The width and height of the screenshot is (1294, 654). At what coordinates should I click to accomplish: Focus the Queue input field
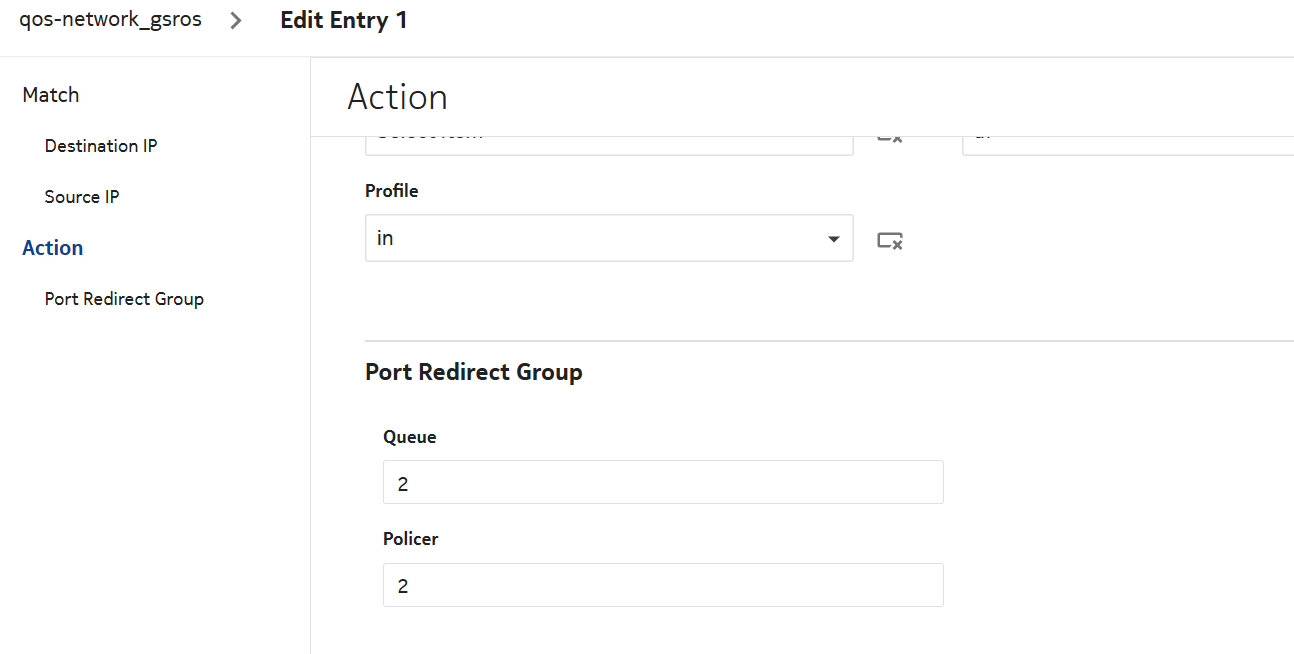[662, 483]
